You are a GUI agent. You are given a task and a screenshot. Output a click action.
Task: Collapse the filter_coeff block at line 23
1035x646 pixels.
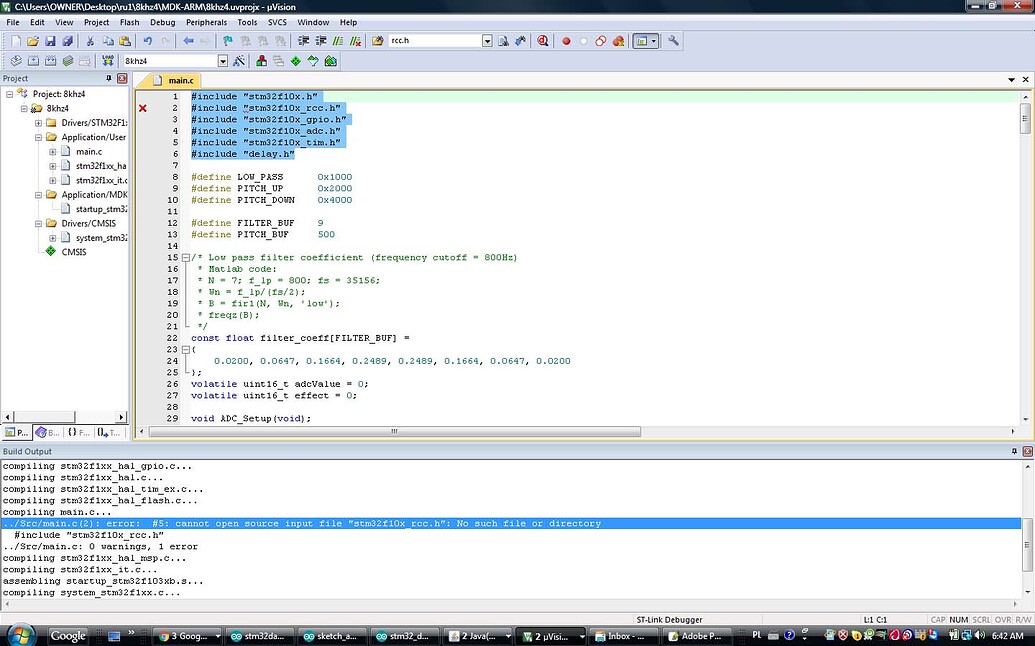point(186,350)
